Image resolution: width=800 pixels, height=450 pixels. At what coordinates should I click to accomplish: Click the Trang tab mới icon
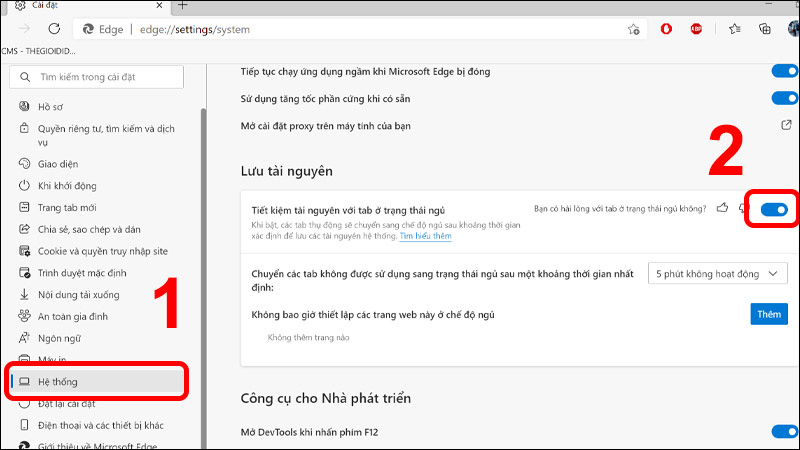(x=24, y=207)
